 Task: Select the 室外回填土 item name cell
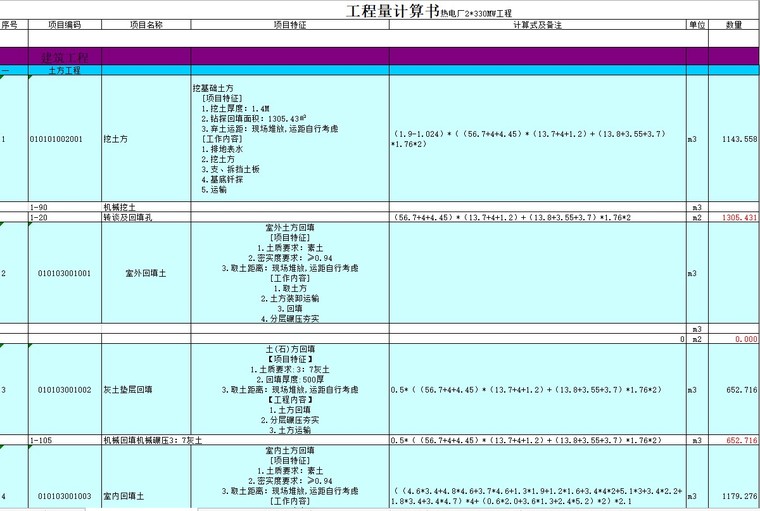146,273
